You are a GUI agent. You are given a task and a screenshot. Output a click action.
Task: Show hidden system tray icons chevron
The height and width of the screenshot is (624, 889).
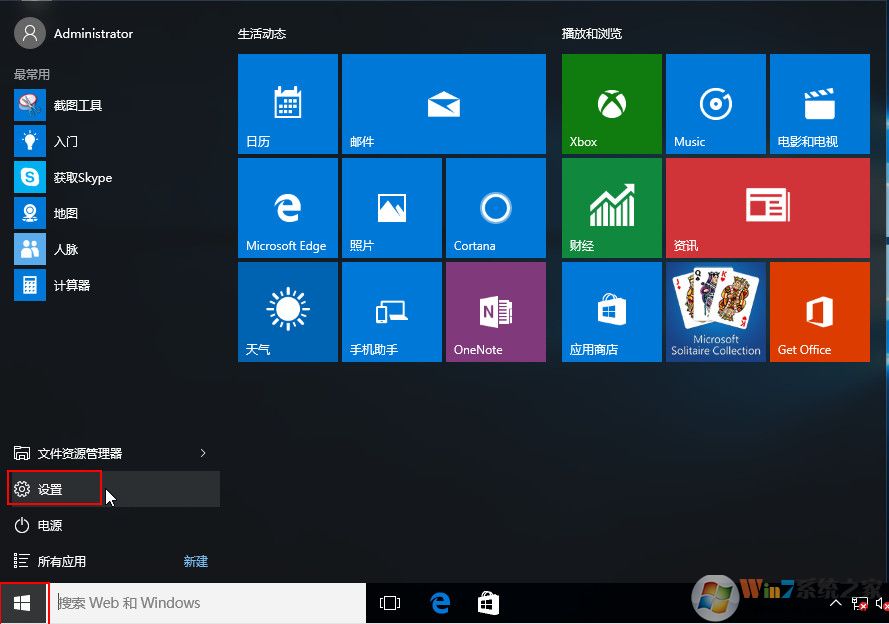coord(836,603)
